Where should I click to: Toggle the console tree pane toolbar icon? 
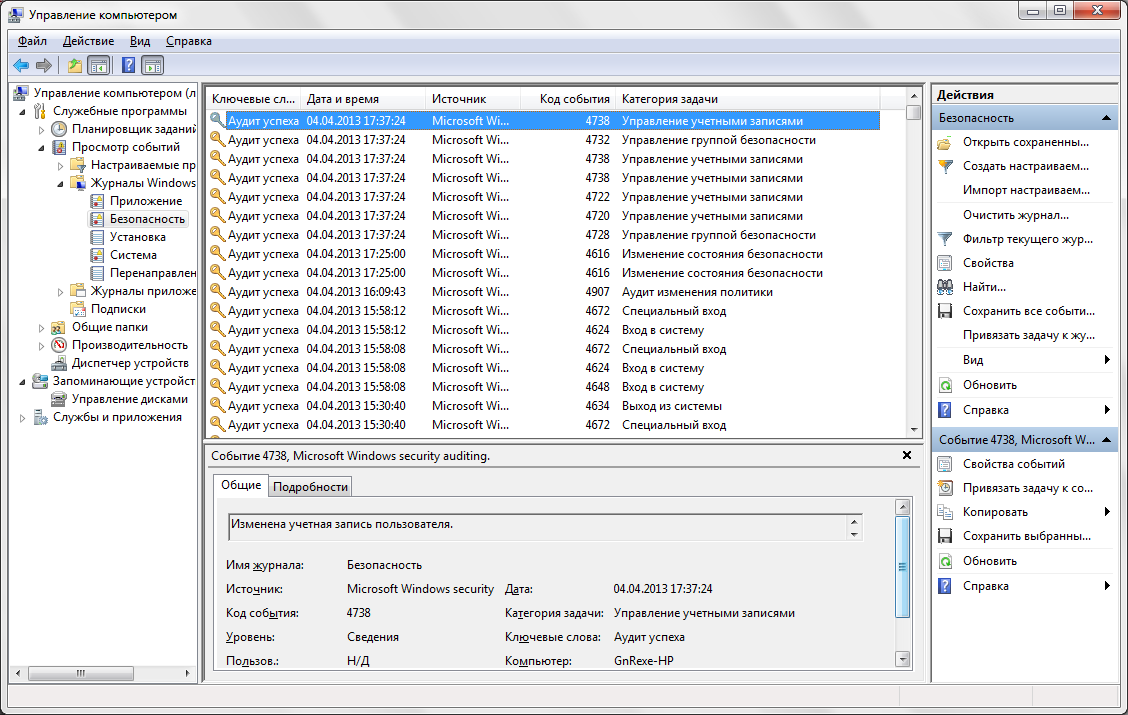tap(99, 65)
